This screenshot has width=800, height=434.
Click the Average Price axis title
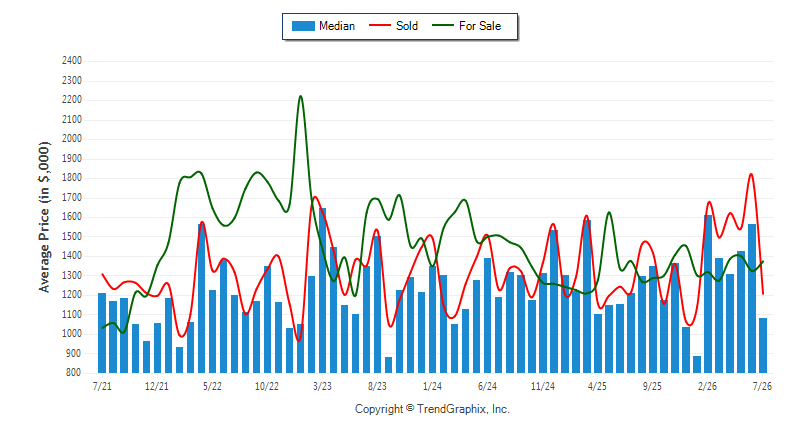pos(45,217)
